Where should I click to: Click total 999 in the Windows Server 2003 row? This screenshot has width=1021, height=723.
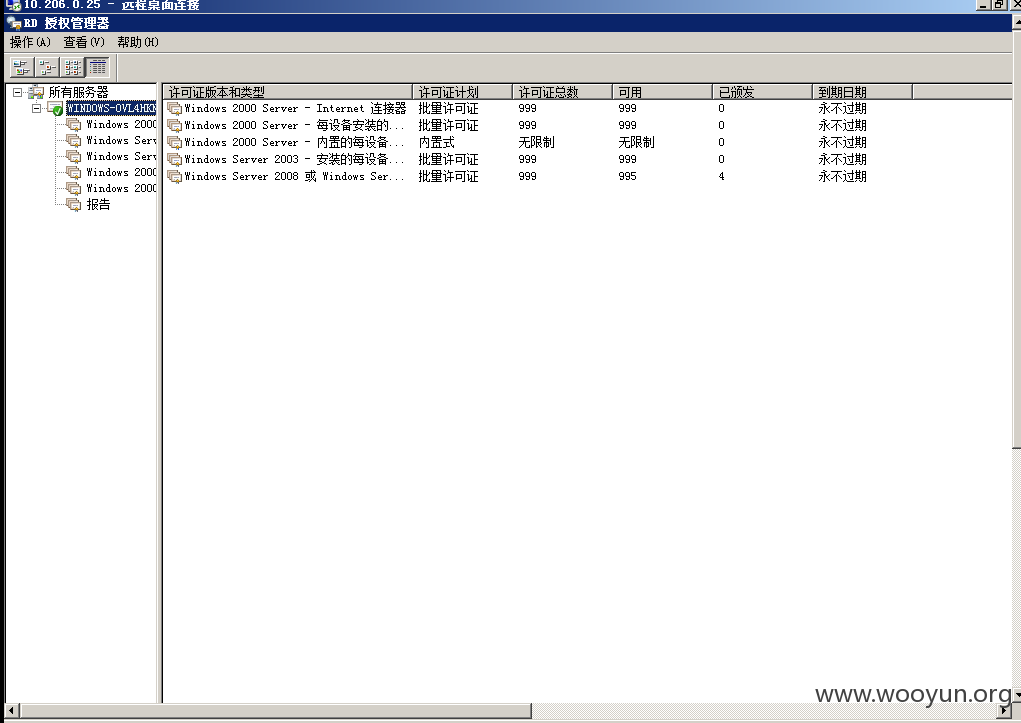point(527,159)
